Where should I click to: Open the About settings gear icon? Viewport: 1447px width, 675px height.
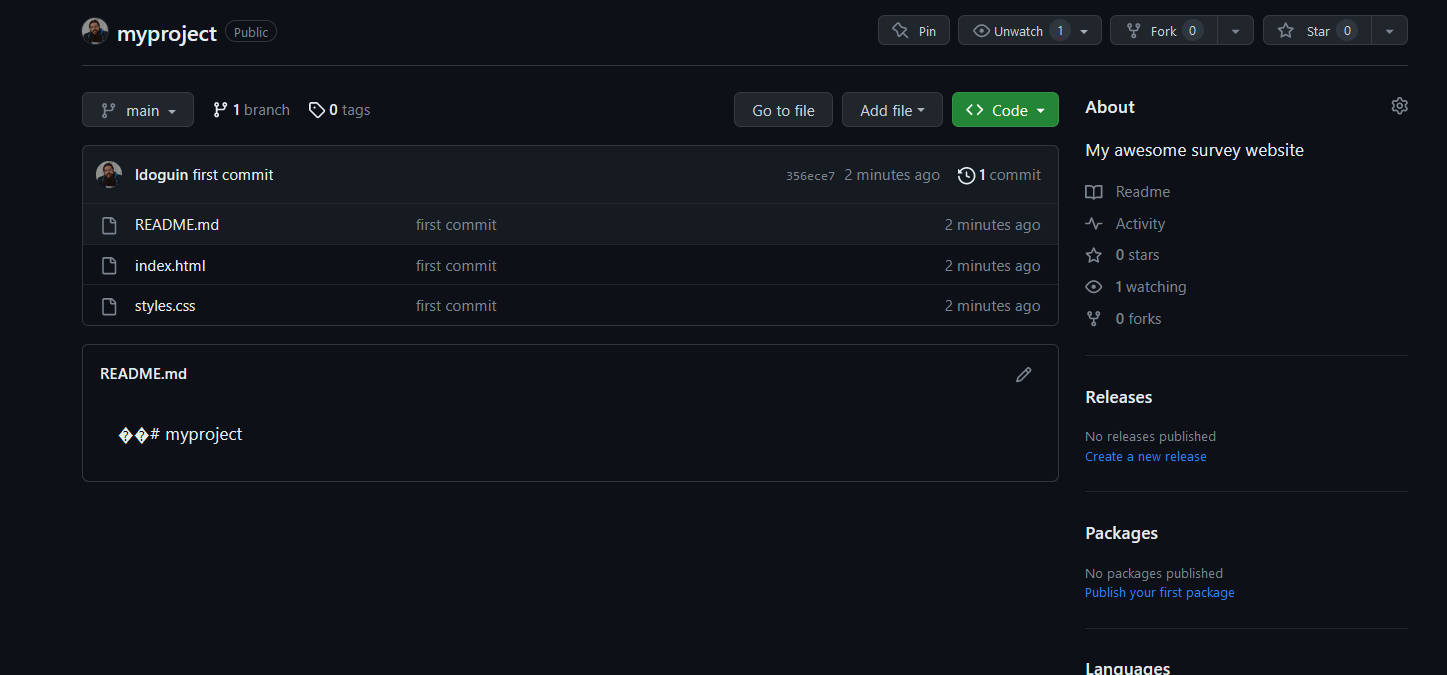tap(1399, 106)
